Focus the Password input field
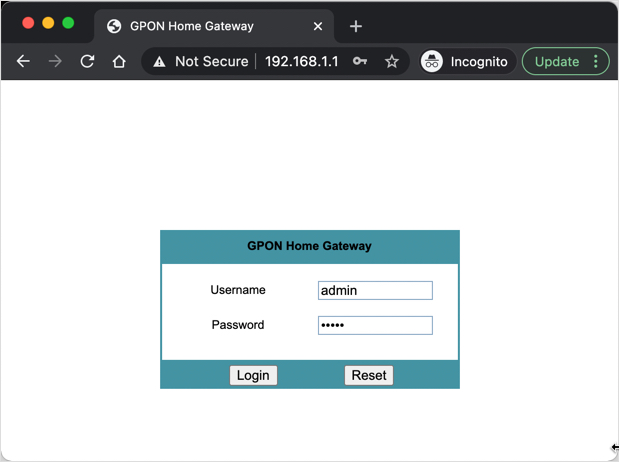 pyautogui.click(x=375, y=325)
